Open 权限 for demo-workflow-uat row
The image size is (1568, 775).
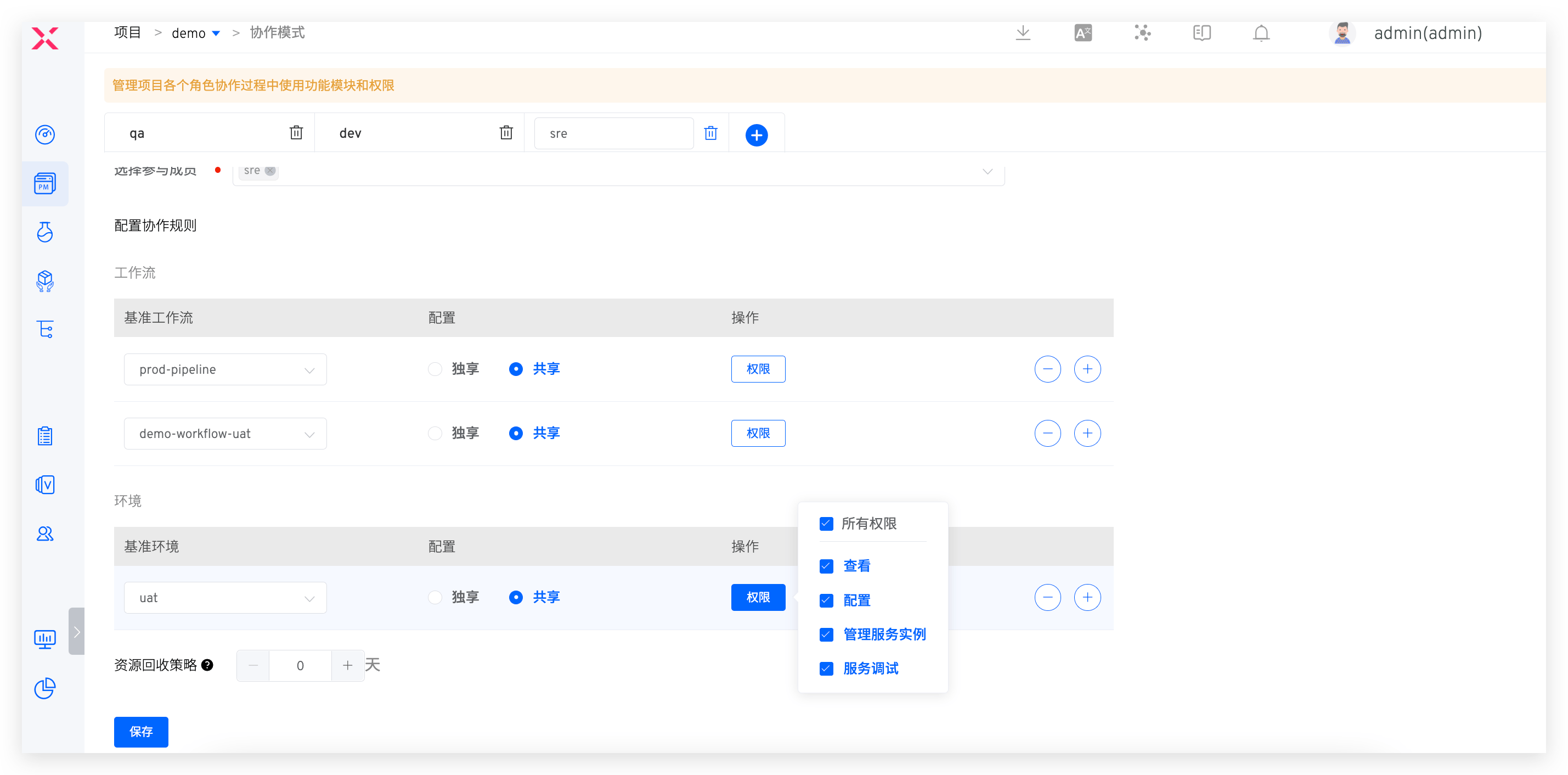[x=758, y=433]
